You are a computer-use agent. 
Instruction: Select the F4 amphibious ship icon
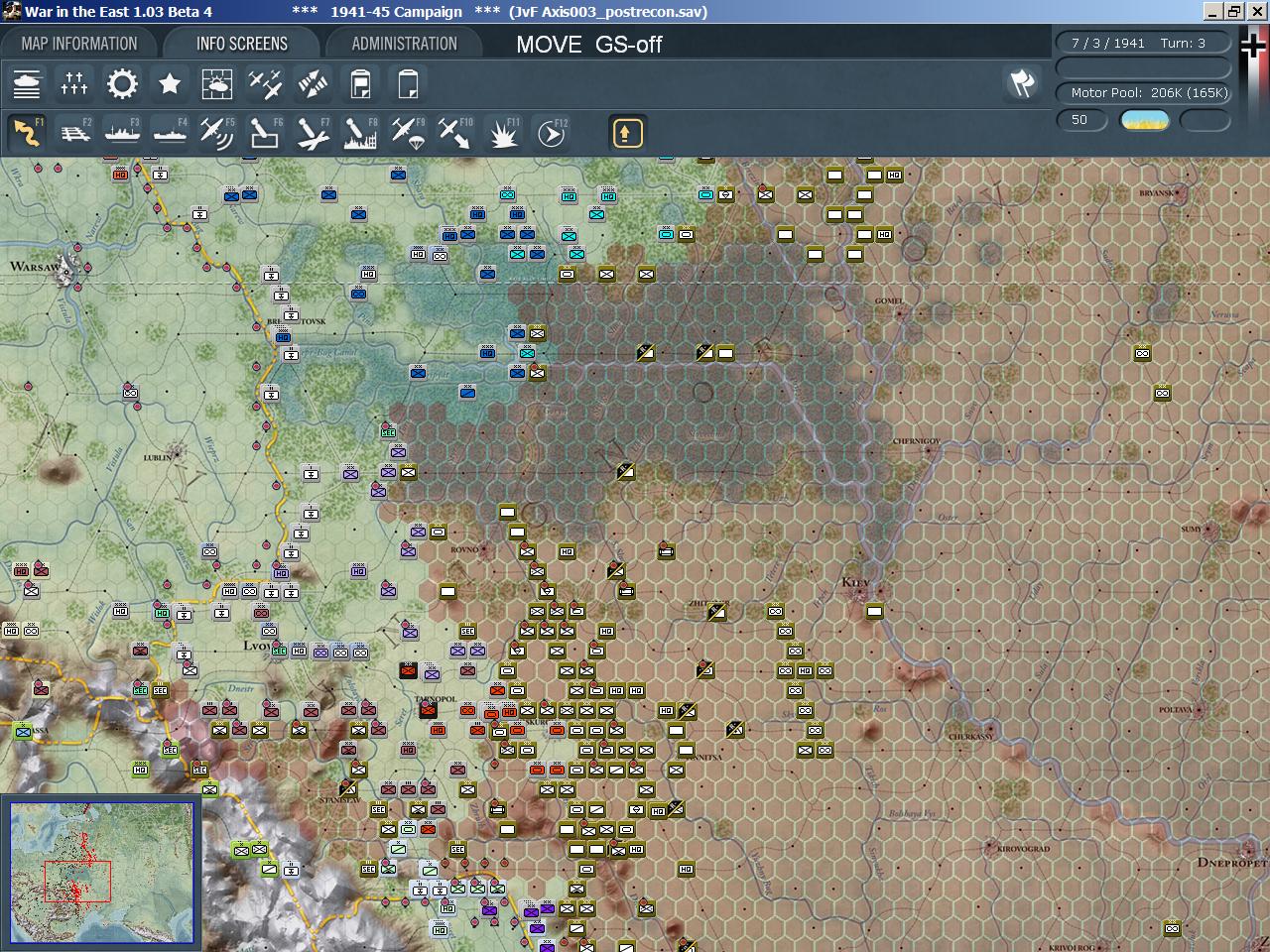click(x=170, y=133)
